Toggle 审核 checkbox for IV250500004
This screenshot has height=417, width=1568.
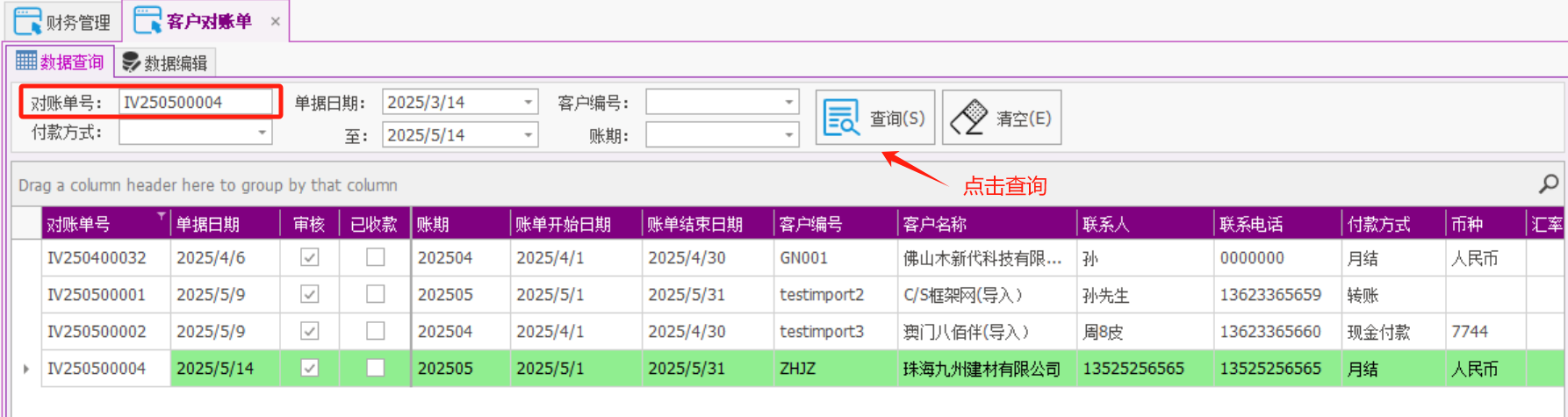309,368
